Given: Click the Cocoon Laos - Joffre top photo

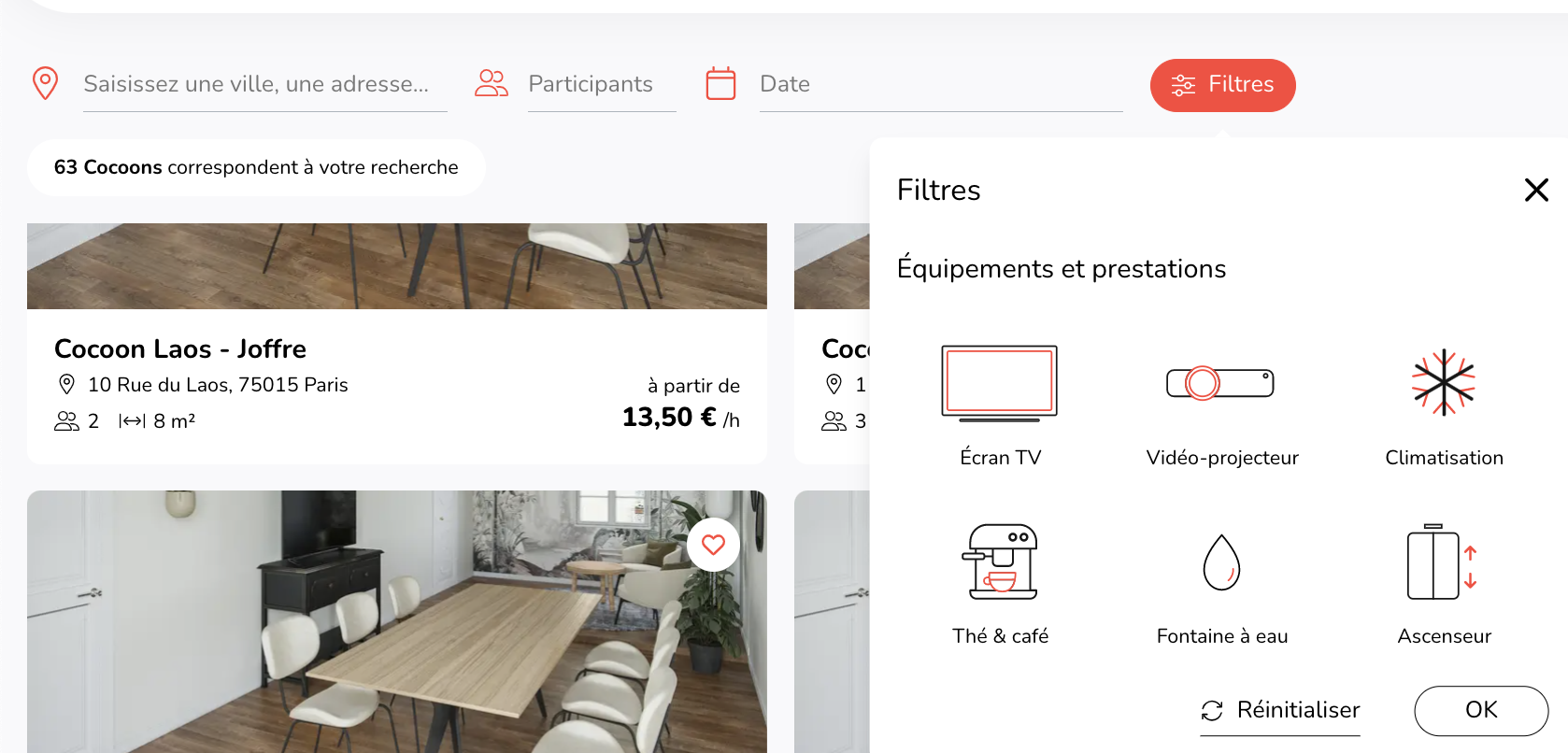Looking at the screenshot, I should 397,266.
